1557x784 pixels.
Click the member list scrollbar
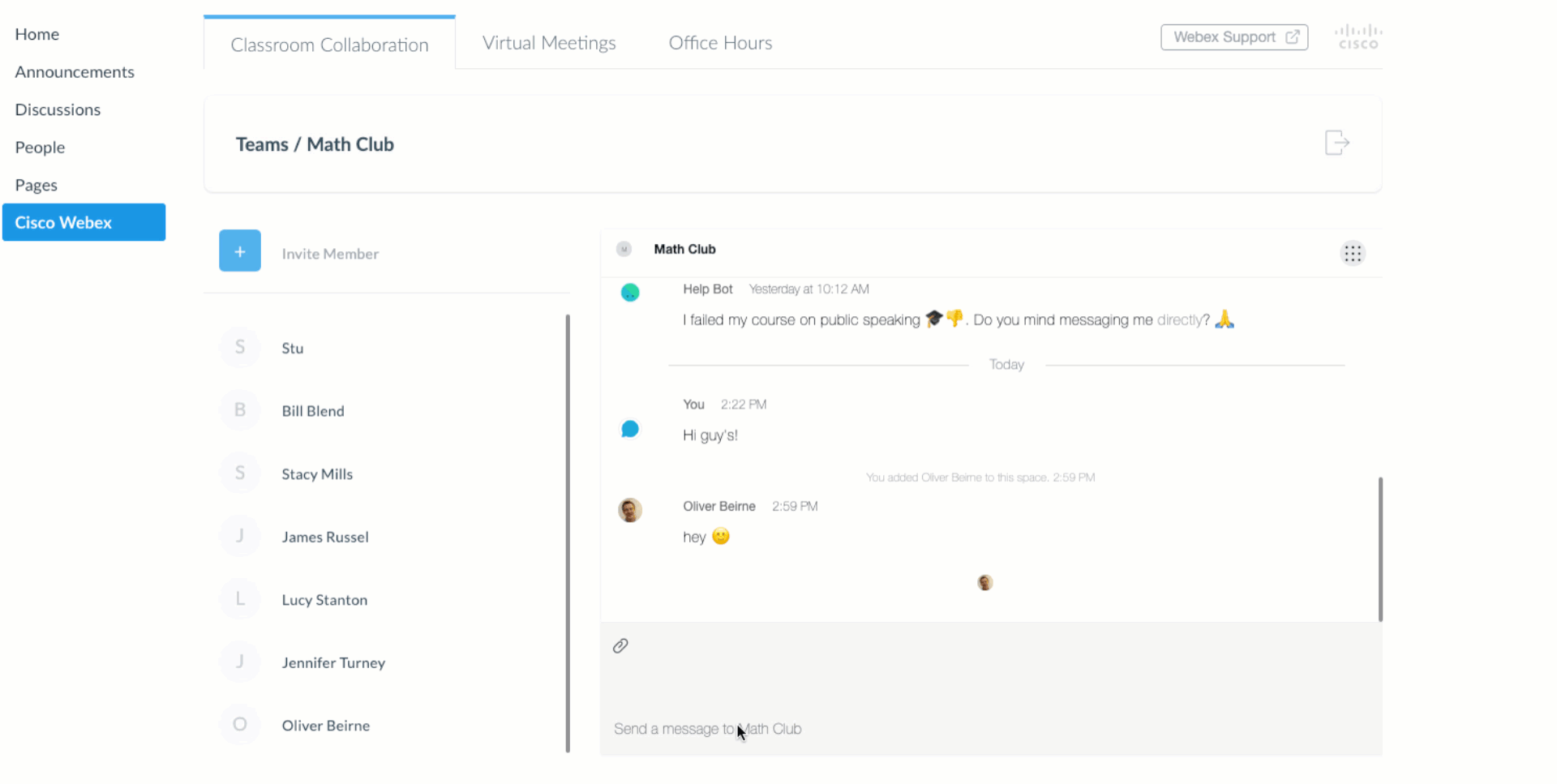(568, 533)
